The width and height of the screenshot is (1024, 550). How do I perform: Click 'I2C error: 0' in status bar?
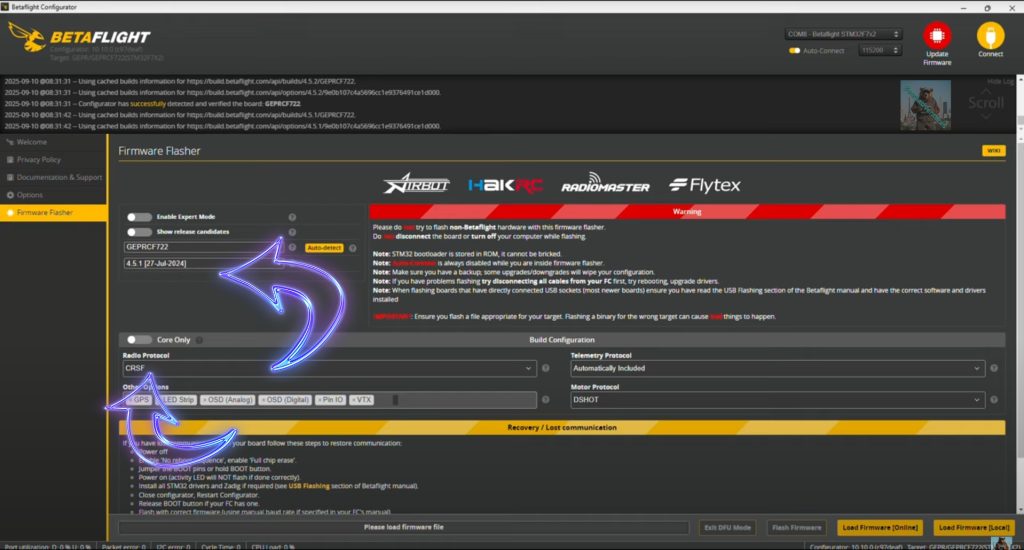(173, 547)
